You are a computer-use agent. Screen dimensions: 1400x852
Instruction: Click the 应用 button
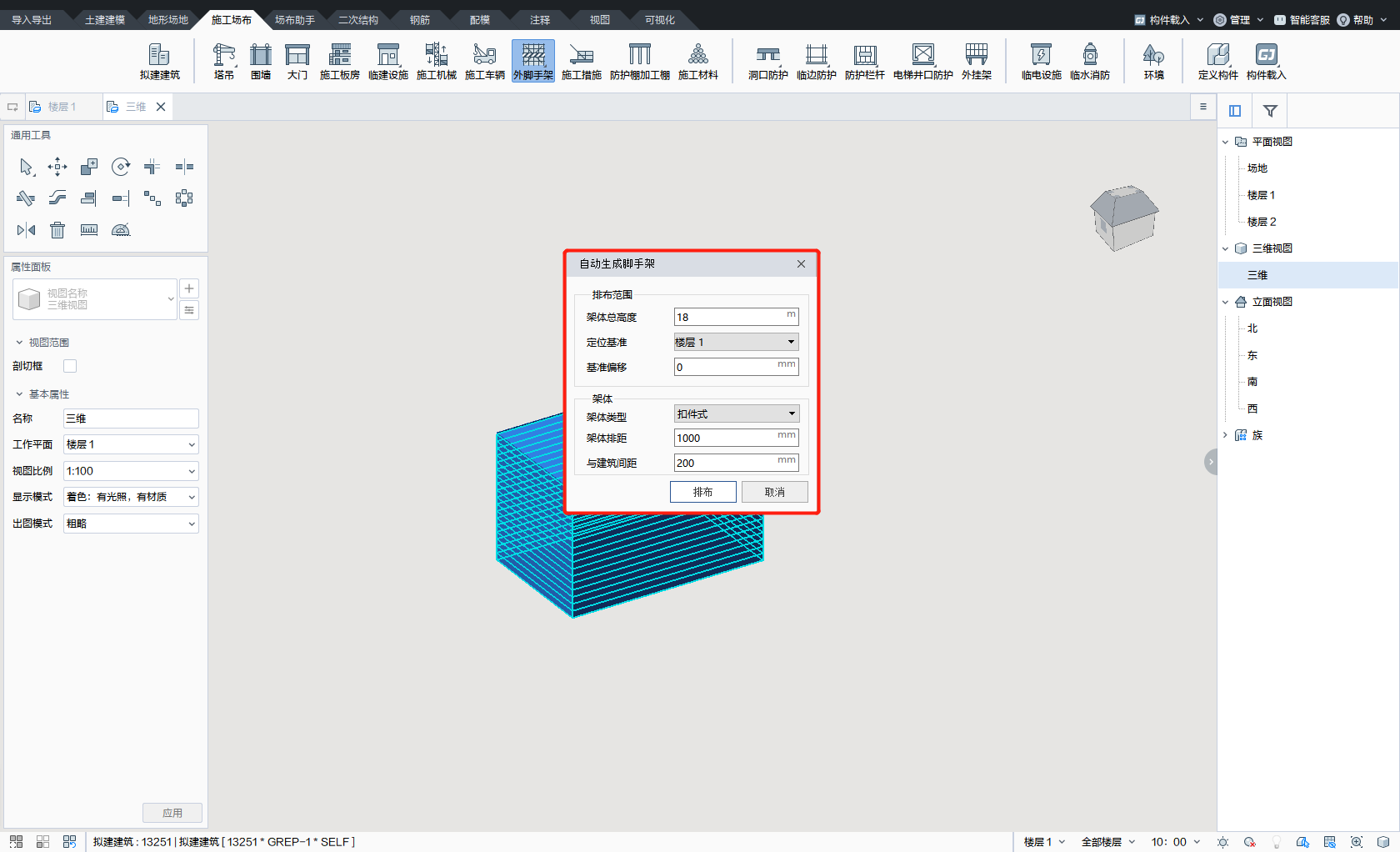pos(172,813)
